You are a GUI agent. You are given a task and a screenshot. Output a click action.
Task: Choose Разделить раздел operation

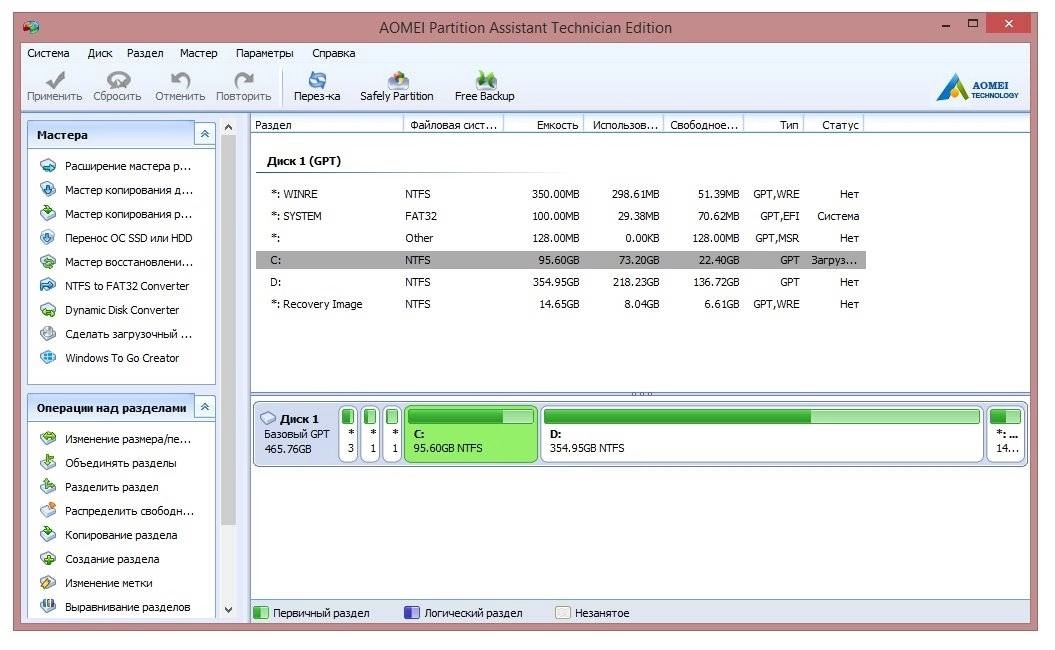point(112,487)
